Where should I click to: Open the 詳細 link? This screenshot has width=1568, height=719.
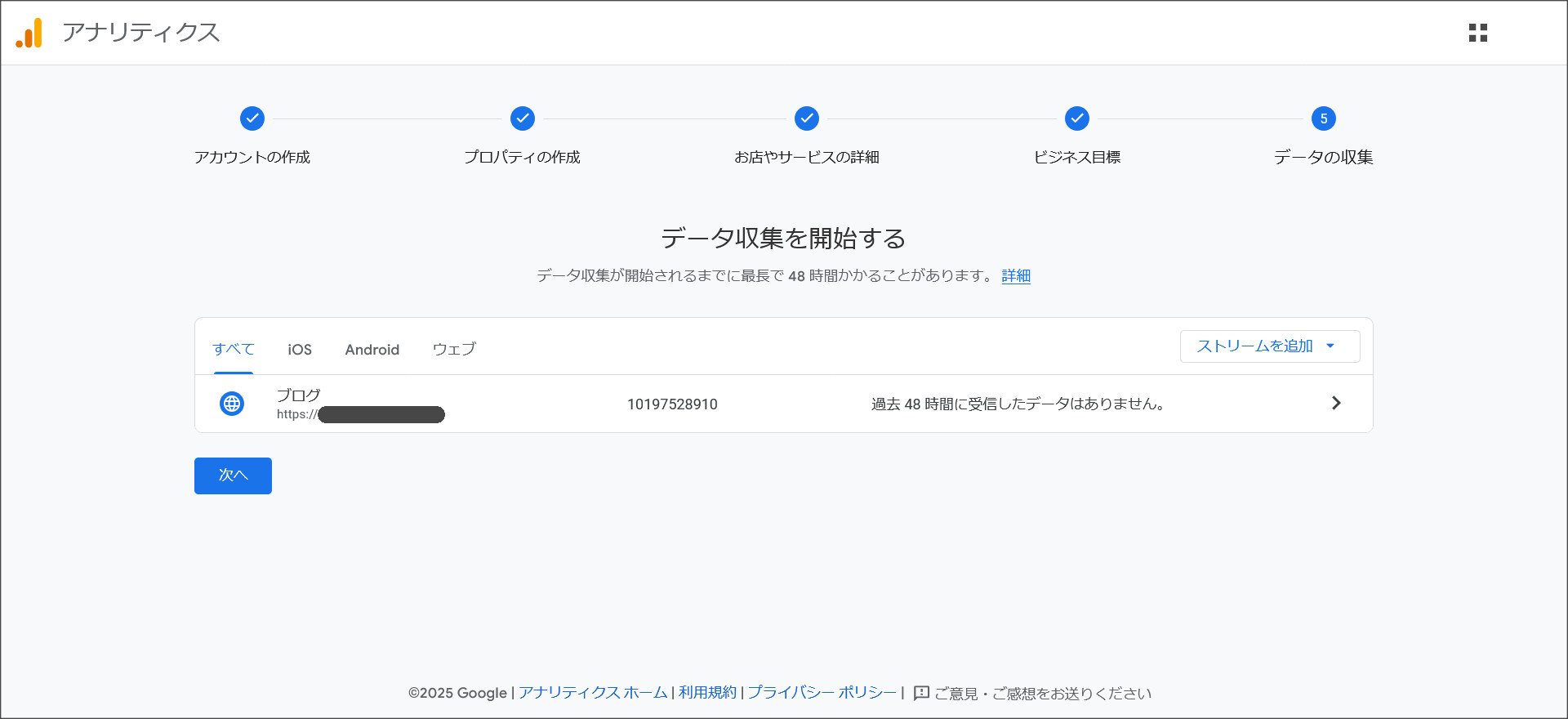click(1016, 275)
